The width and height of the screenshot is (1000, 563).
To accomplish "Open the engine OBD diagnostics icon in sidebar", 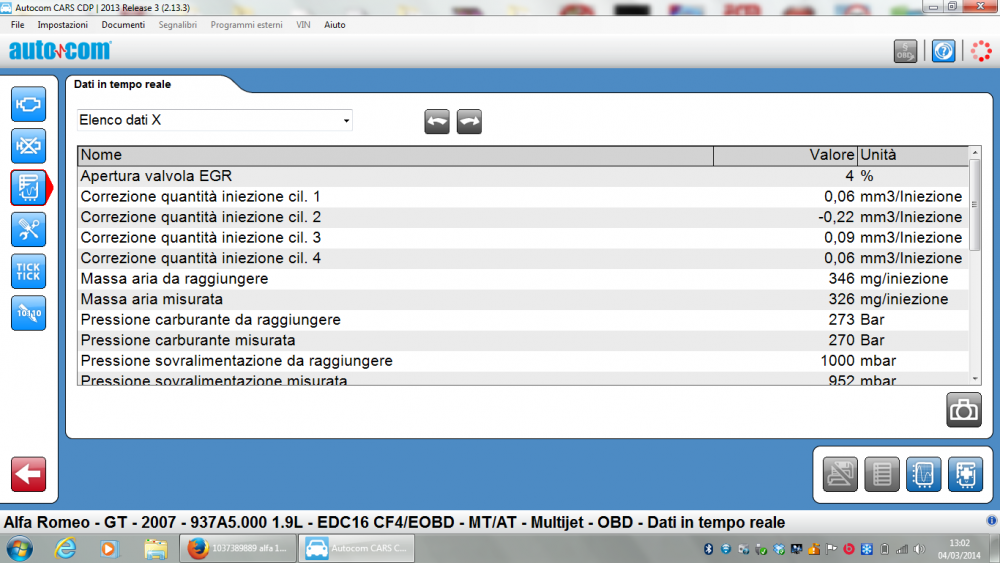I will point(28,104).
